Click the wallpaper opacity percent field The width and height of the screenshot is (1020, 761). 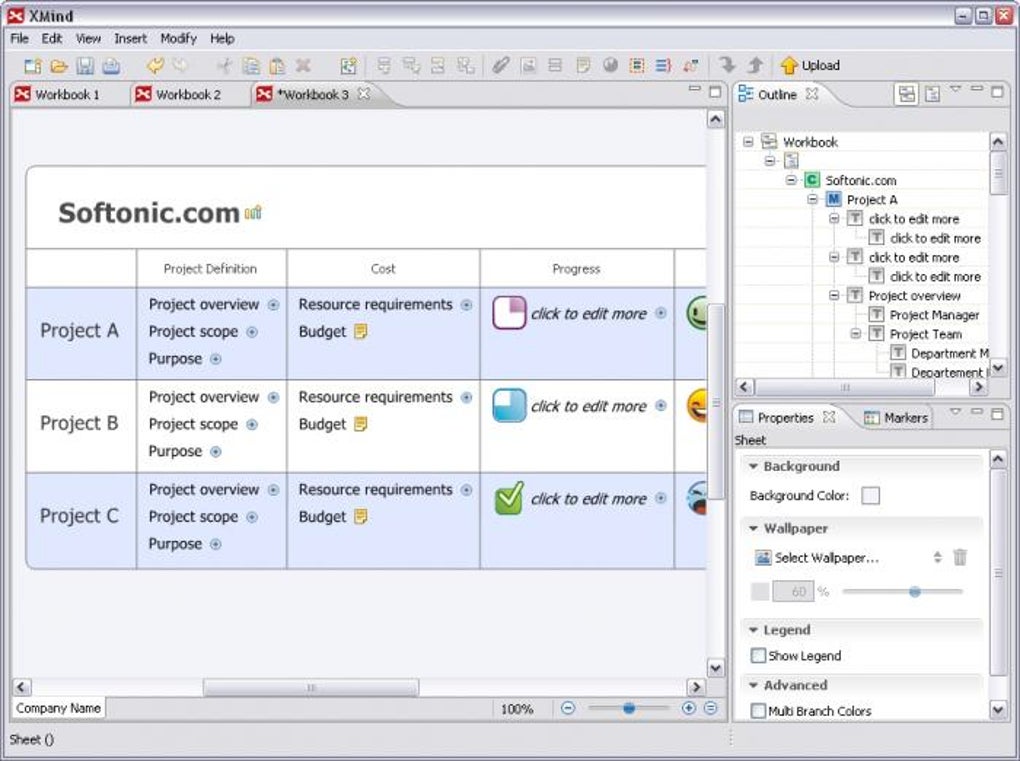tap(793, 591)
